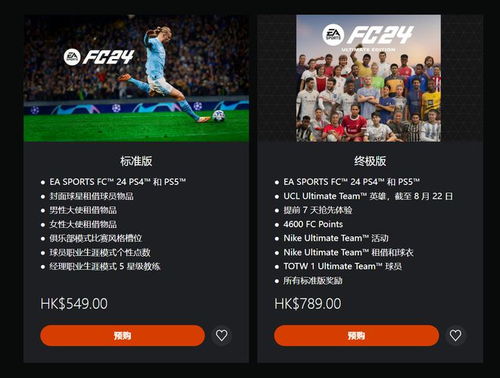This screenshot has height=378, width=500.
Task: Open the Ultimate Edition cover art image
Action: point(369,78)
